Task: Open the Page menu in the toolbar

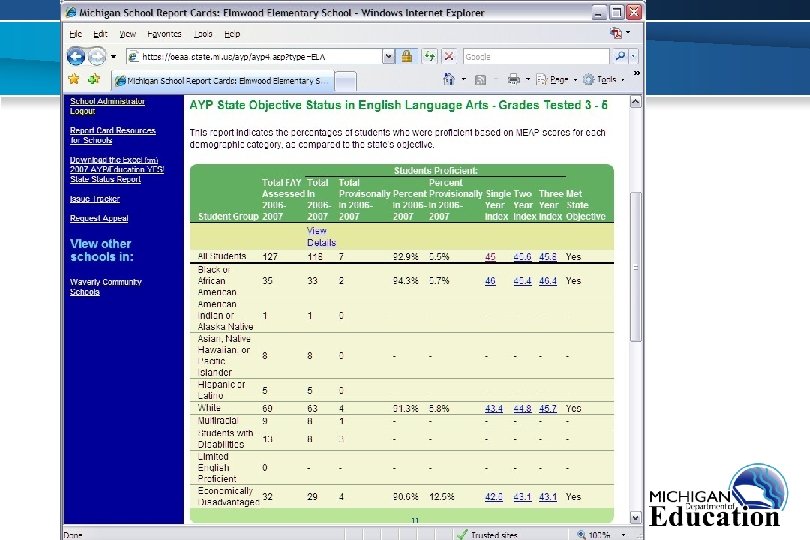Action: pos(556,80)
